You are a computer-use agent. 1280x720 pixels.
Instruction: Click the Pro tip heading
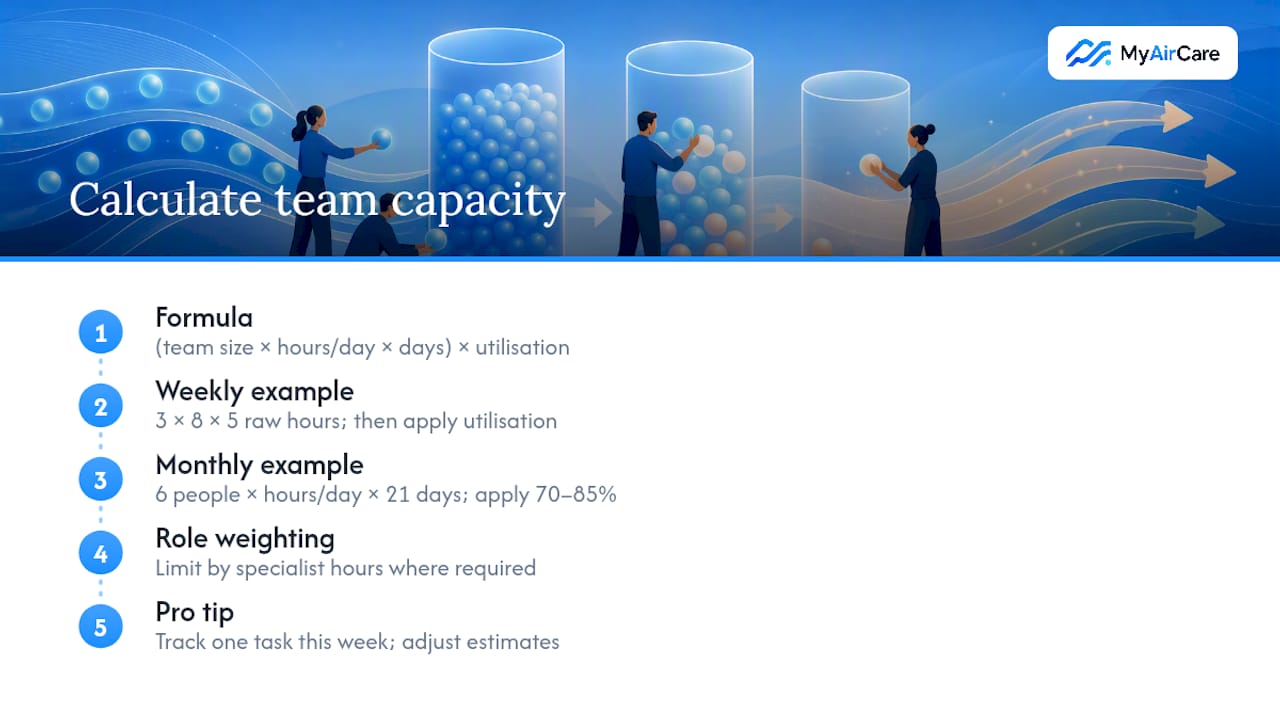pos(194,611)
